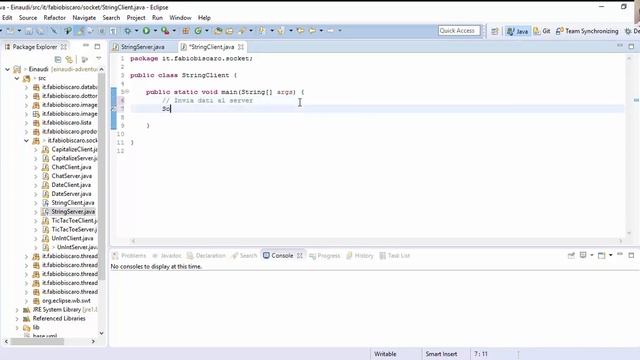
Task: Click the New Java Package icon
Action: (x=186, y=31)
